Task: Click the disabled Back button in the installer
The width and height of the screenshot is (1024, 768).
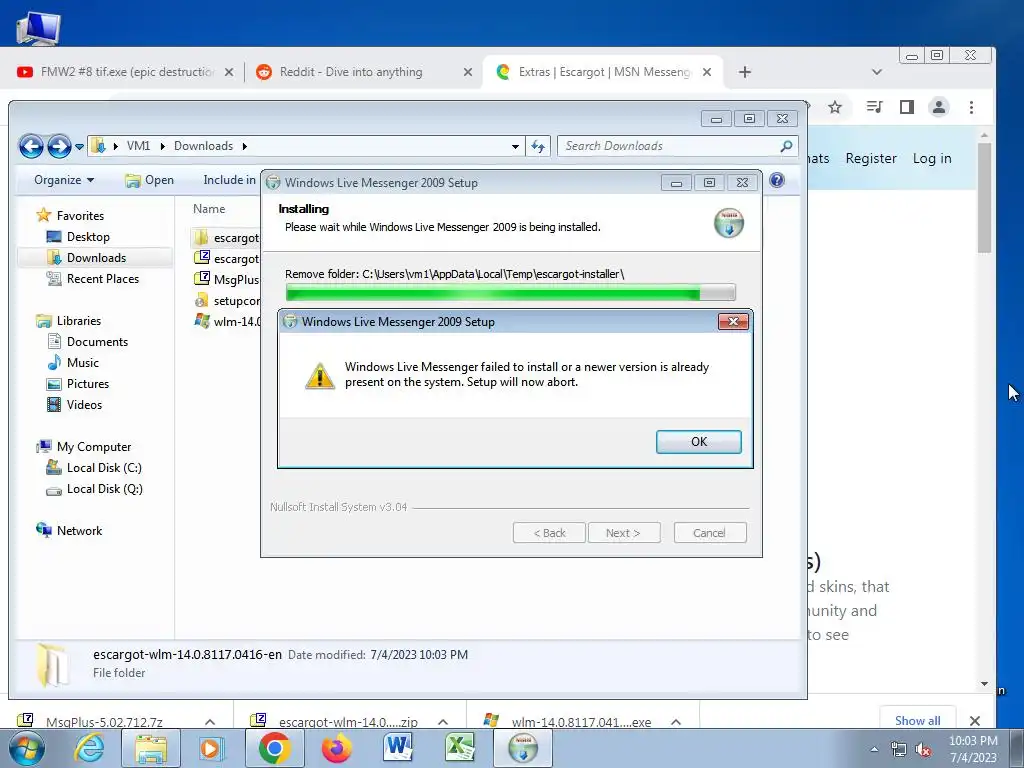Action: point(549,533)
